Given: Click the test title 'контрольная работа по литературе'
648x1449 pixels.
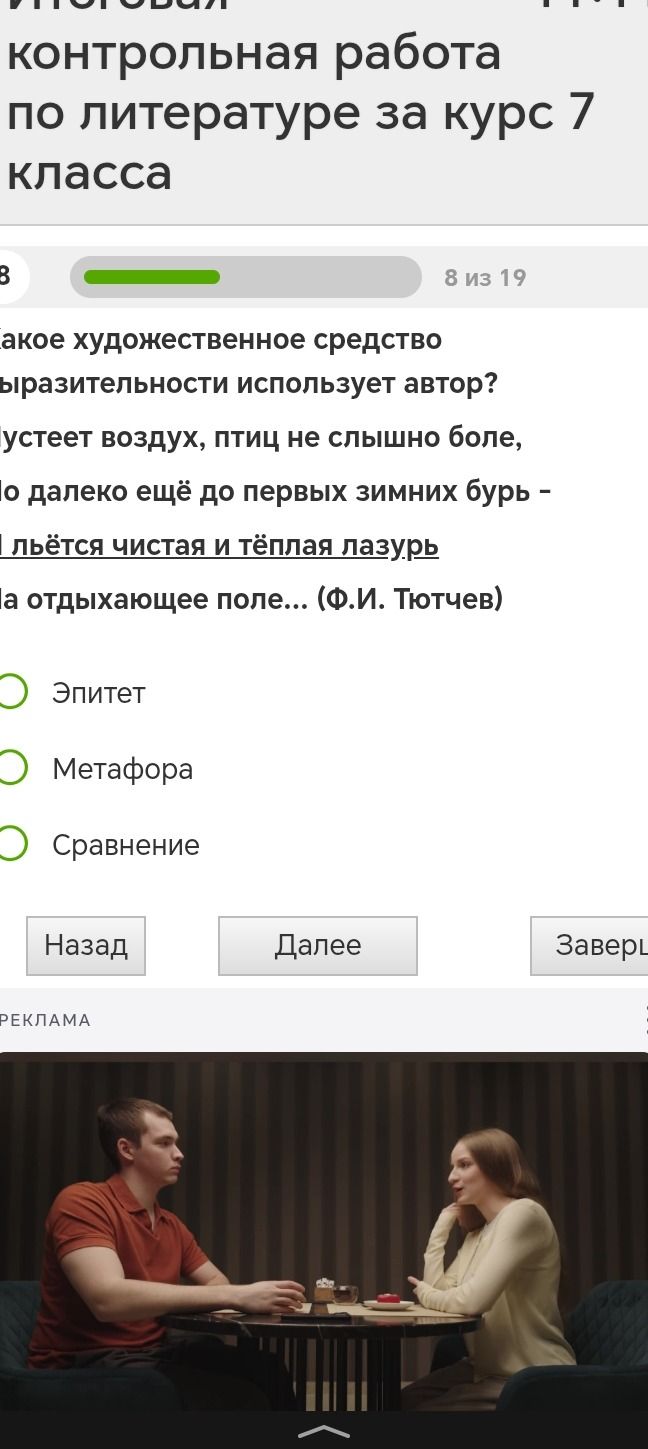Looking at the screenshot, I should [x=300, y=82].
